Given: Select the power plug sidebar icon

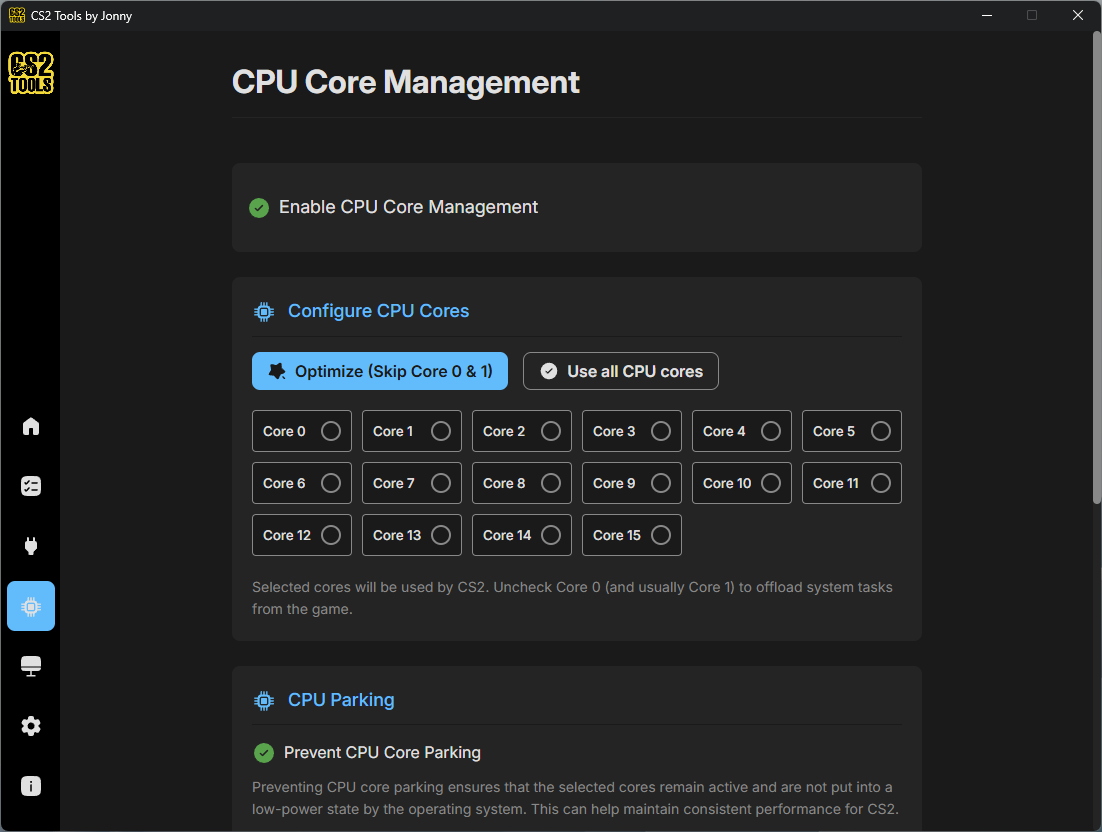Looking at the screenshot, I should (x=30, y=546).
